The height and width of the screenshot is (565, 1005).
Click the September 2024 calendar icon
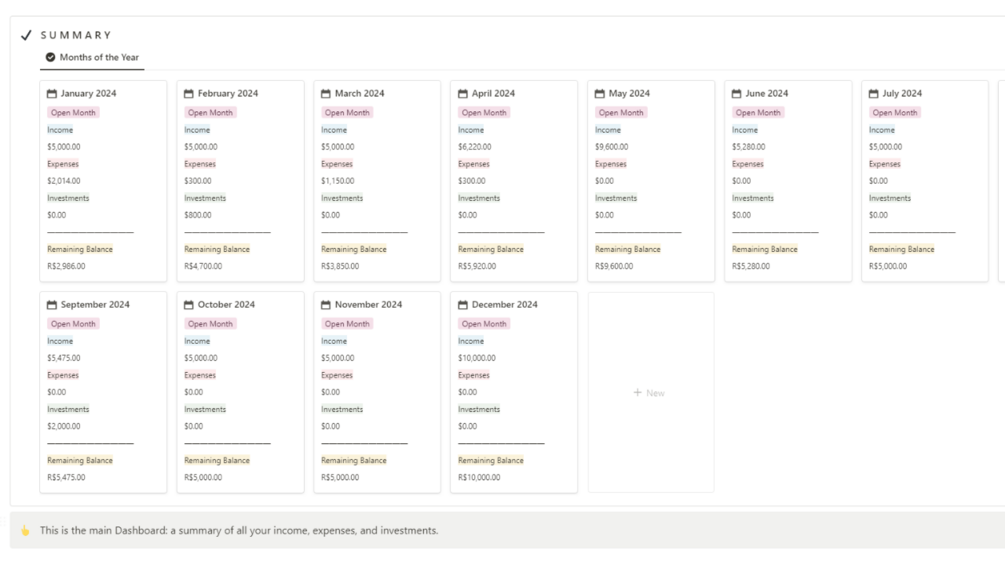[x=52, y=305]
